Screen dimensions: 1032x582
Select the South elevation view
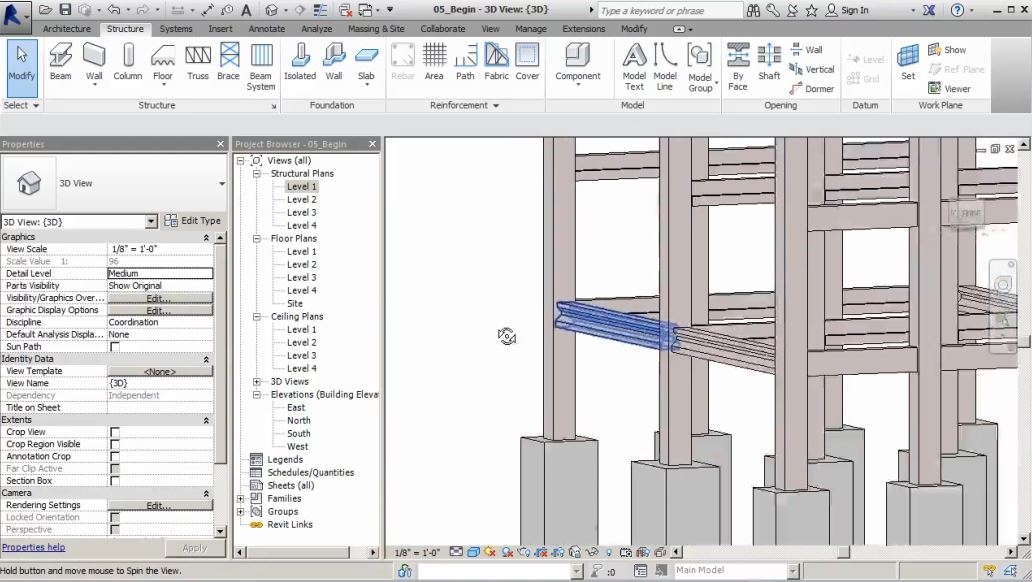pos(298,433)
